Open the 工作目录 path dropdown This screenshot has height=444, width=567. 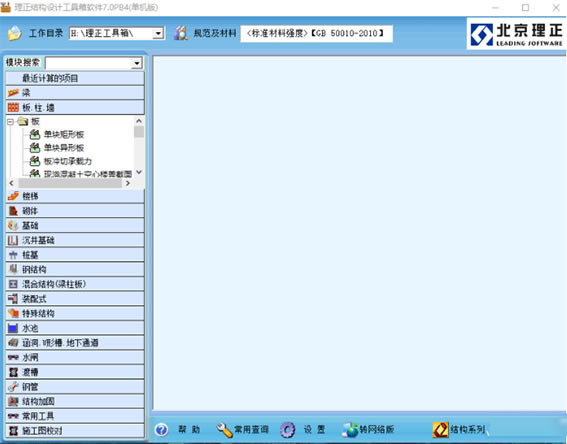(158, 34)
